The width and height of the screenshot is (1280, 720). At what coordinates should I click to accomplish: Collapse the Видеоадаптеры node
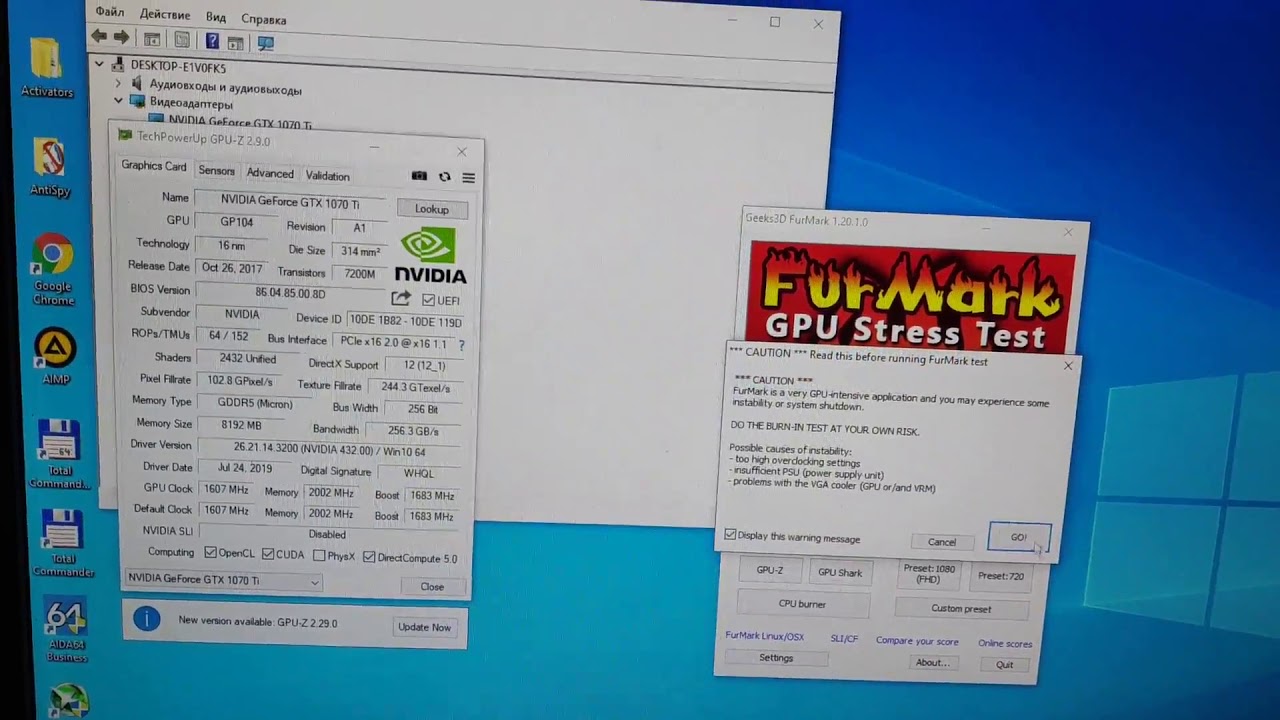[x=118, y=101]
